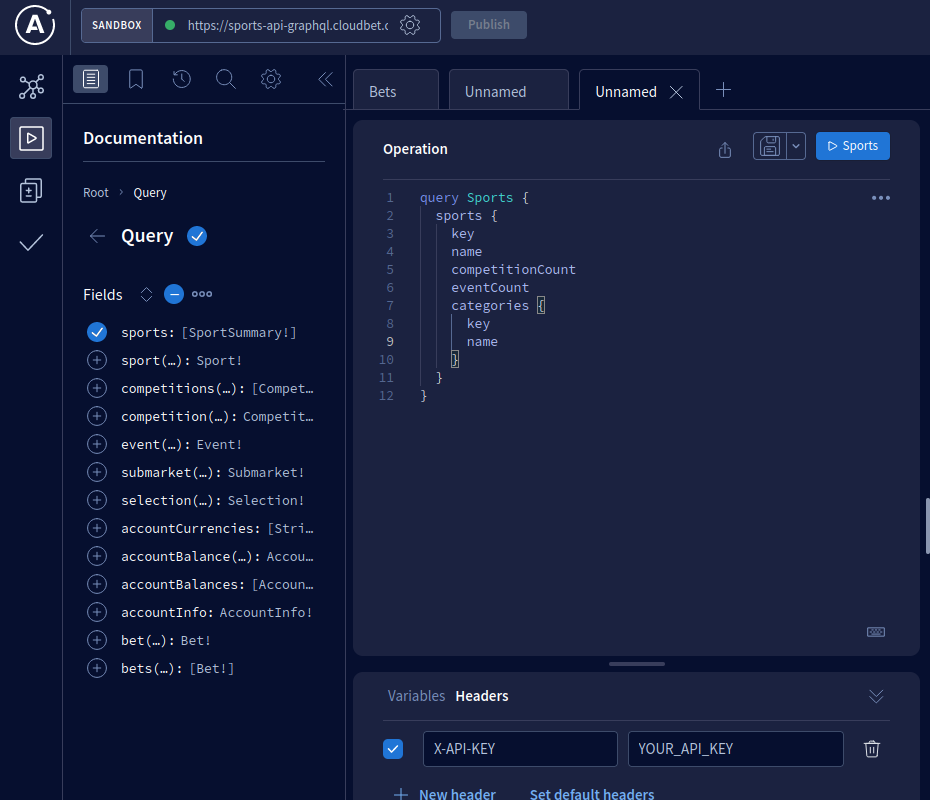Screen dimensions: 930x800
Task: Open the Explorer settings gear icon
Action: click(271, 79)
